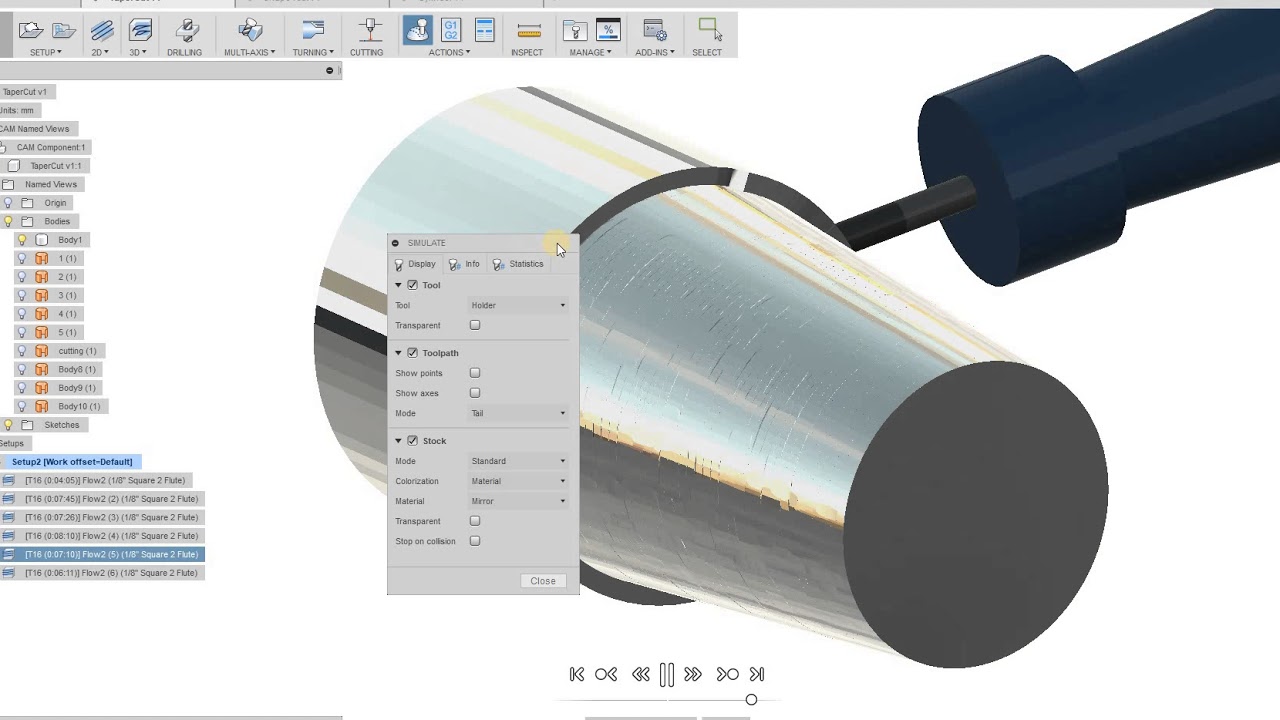The image size is (1280, 720).
Task: Open the Colorization Material dropdown
Action: click(x=518, y=481)
